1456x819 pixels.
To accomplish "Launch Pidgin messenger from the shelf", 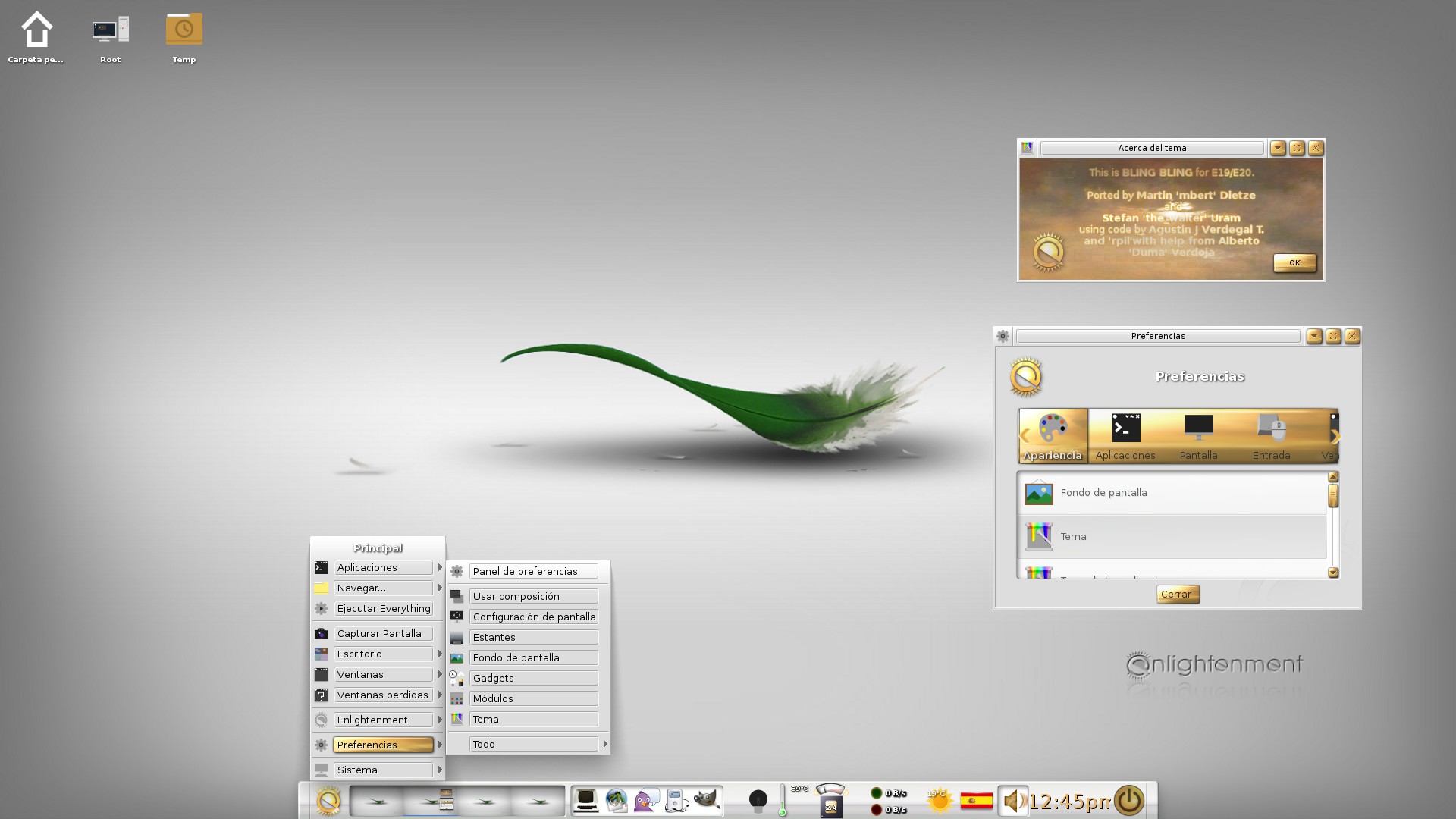I will click(x=646, y=801).
